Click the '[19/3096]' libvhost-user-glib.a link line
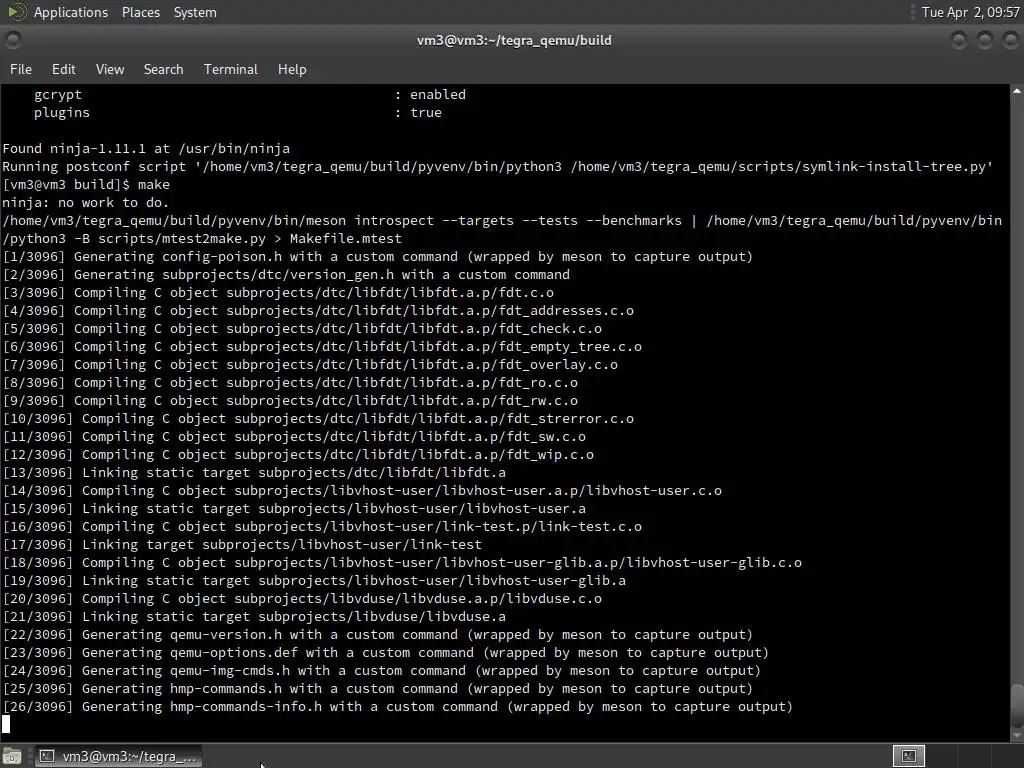Viewport: 1024px width, 768px height. 314,581
